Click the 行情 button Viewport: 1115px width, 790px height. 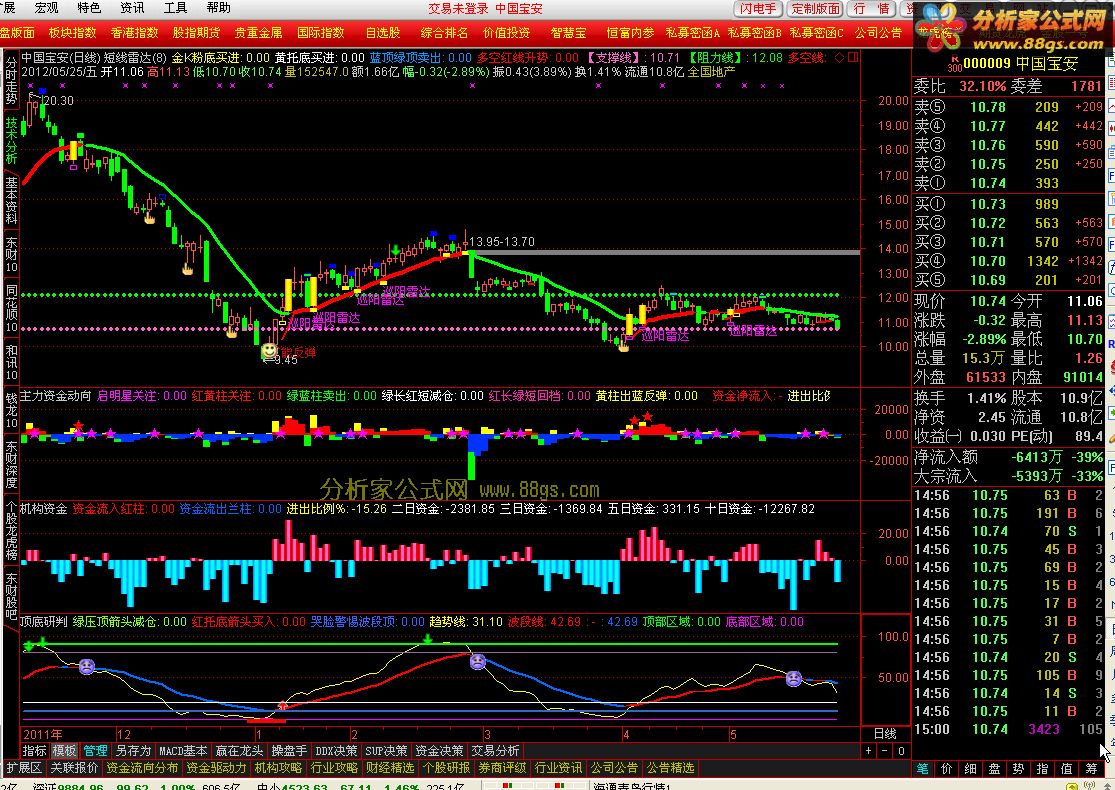point(872,9)
